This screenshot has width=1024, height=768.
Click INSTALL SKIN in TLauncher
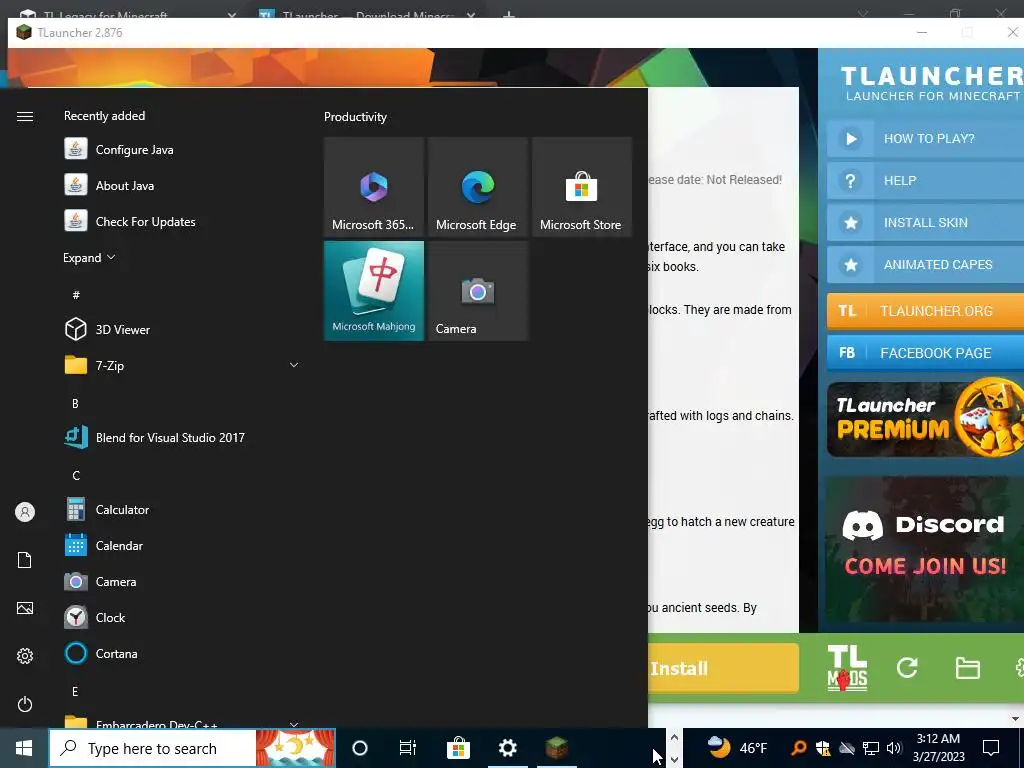pos(925,223)
